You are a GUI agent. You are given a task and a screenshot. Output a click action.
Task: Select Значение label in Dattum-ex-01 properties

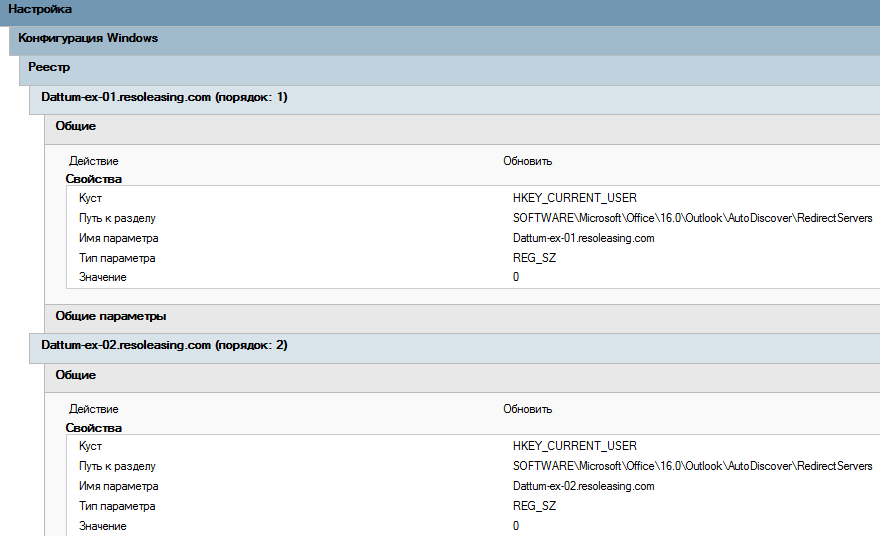tap(103, 277)
